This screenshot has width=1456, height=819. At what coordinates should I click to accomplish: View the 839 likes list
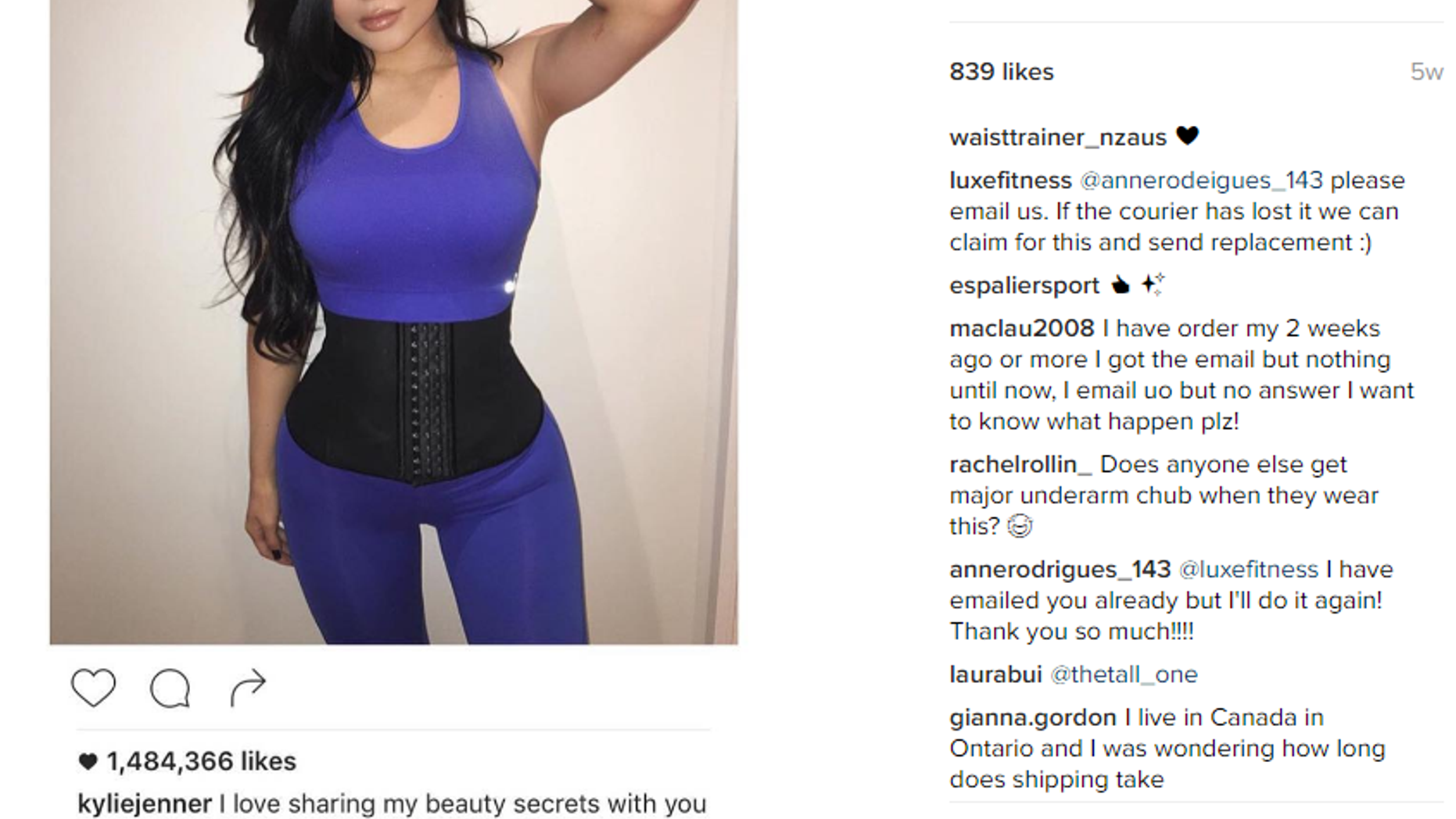pos(1002,72)
